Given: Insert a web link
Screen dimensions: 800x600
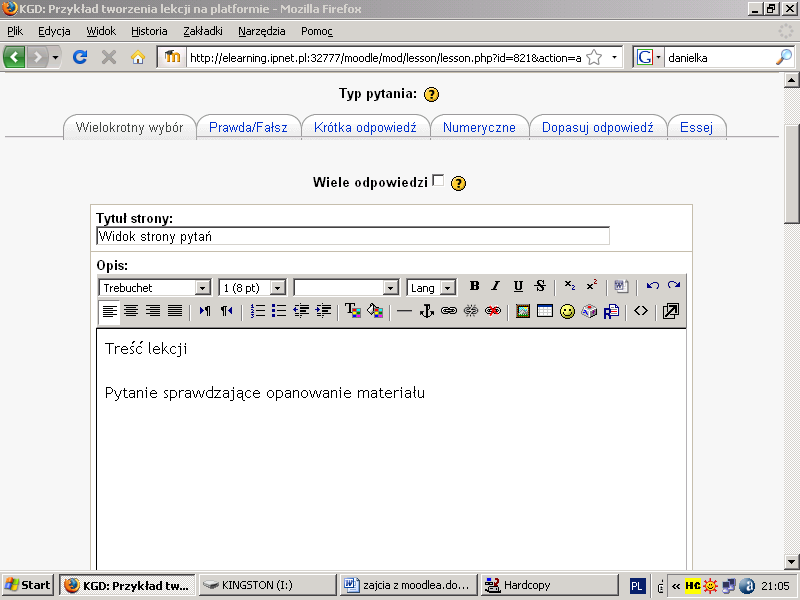Looking at the screenshot, I should pyautogui.click(x=448, y=311).
